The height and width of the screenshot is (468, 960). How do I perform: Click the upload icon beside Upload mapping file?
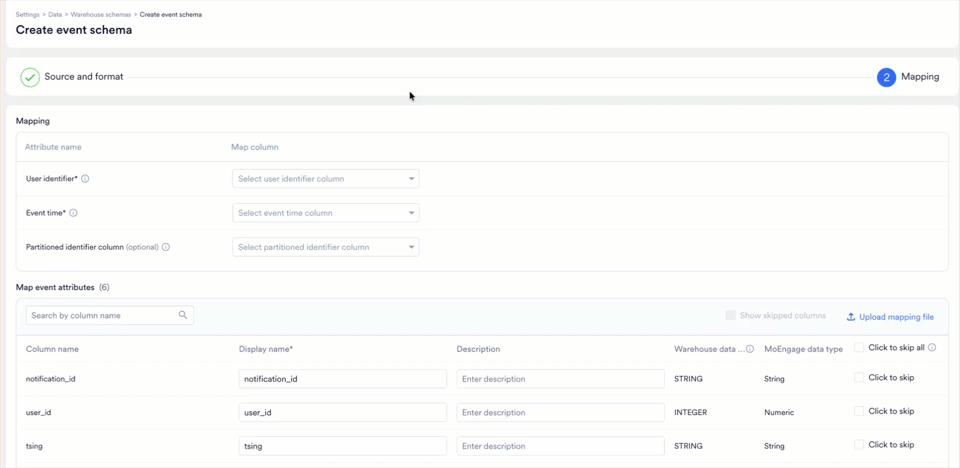(850, 317)
